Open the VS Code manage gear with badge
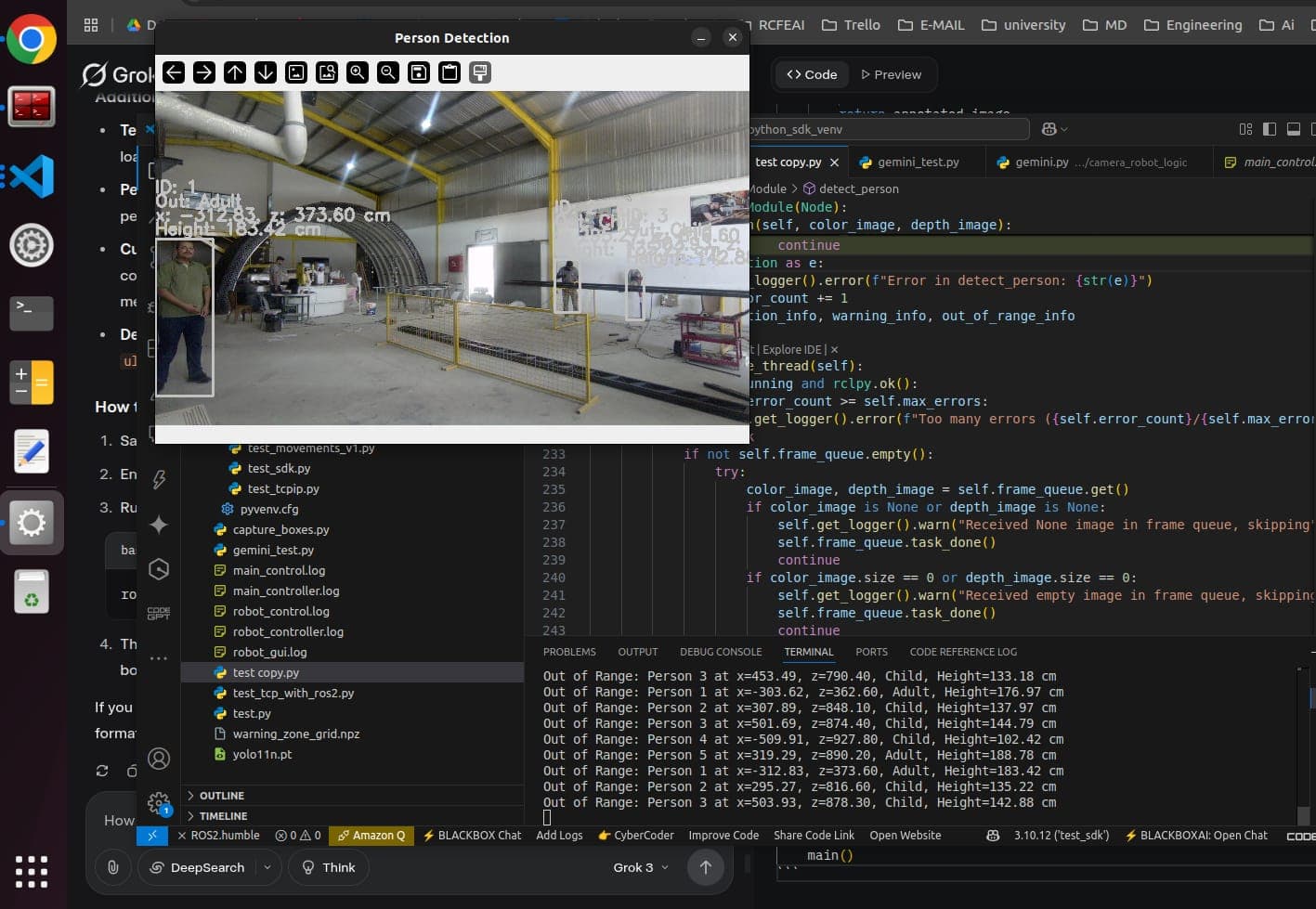This screenshot has width=1316, height=909. click(159, 802)
